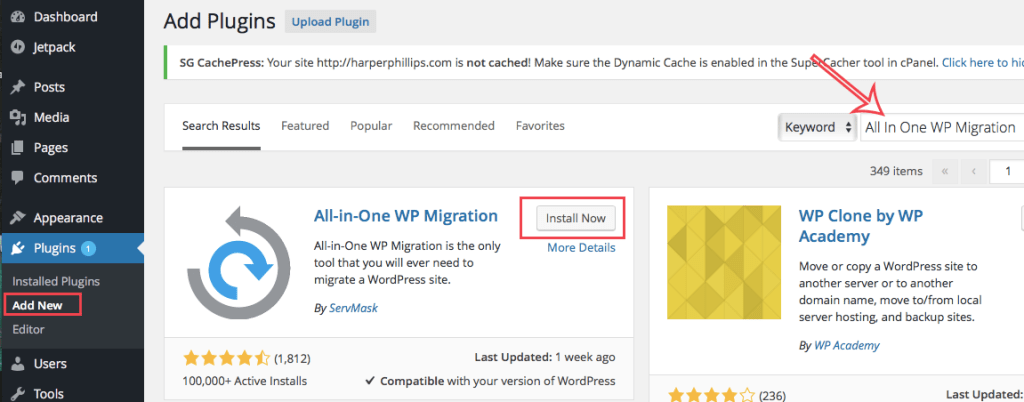Screen dimensions: 1024x402
Task: Click the Jetpack icon in sidebar
Action: [x=17, y=47]
